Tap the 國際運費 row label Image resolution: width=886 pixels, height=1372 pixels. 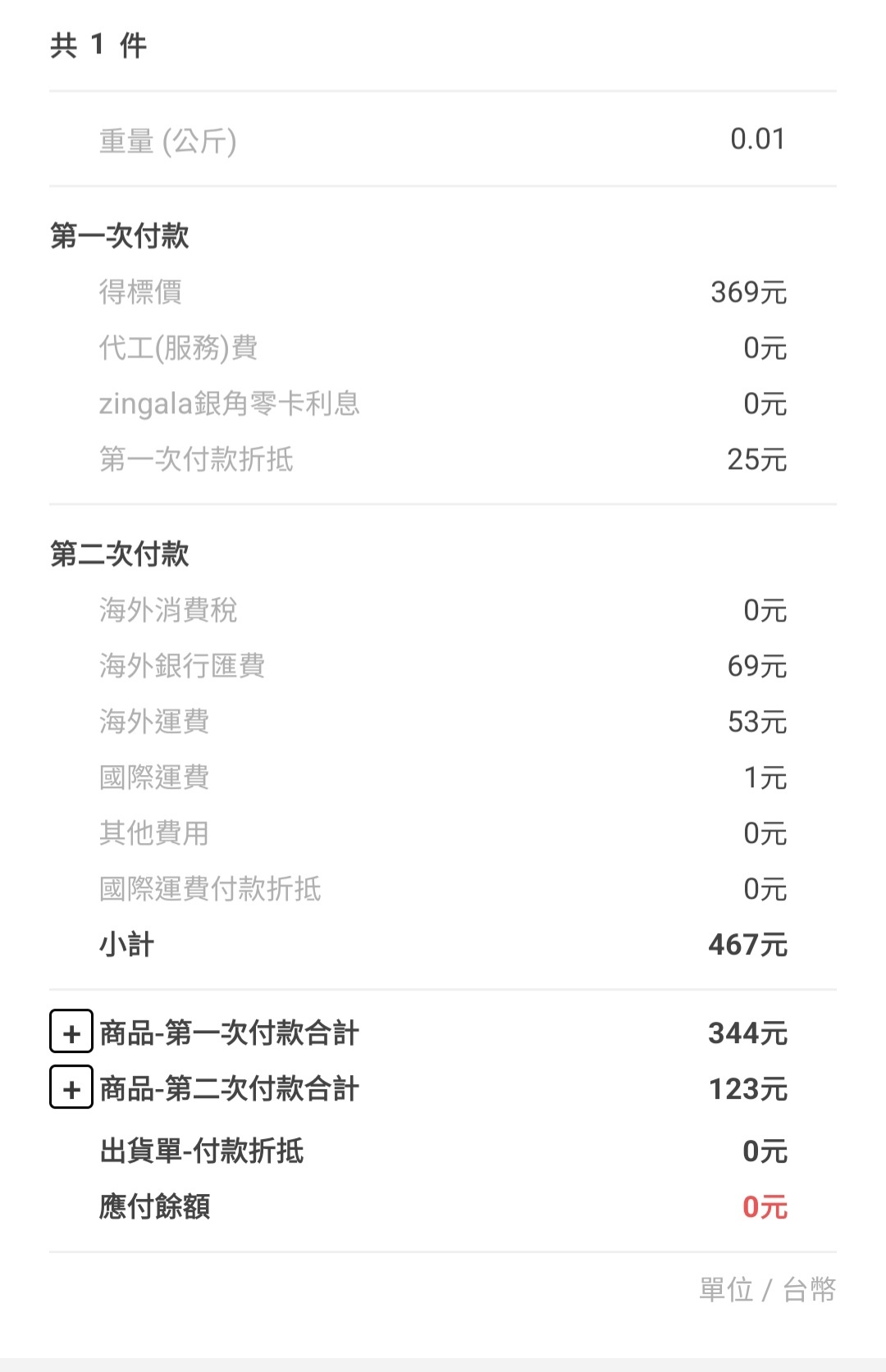tap(154, 777)
